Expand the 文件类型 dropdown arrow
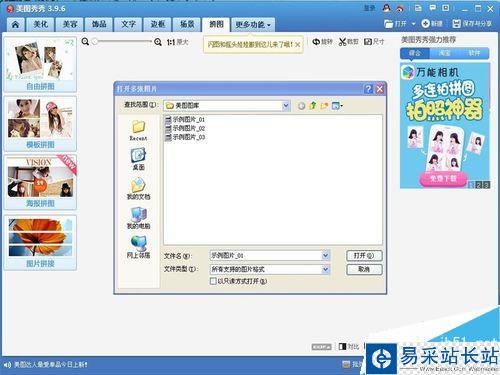500x375 pixels. (326, 269)
